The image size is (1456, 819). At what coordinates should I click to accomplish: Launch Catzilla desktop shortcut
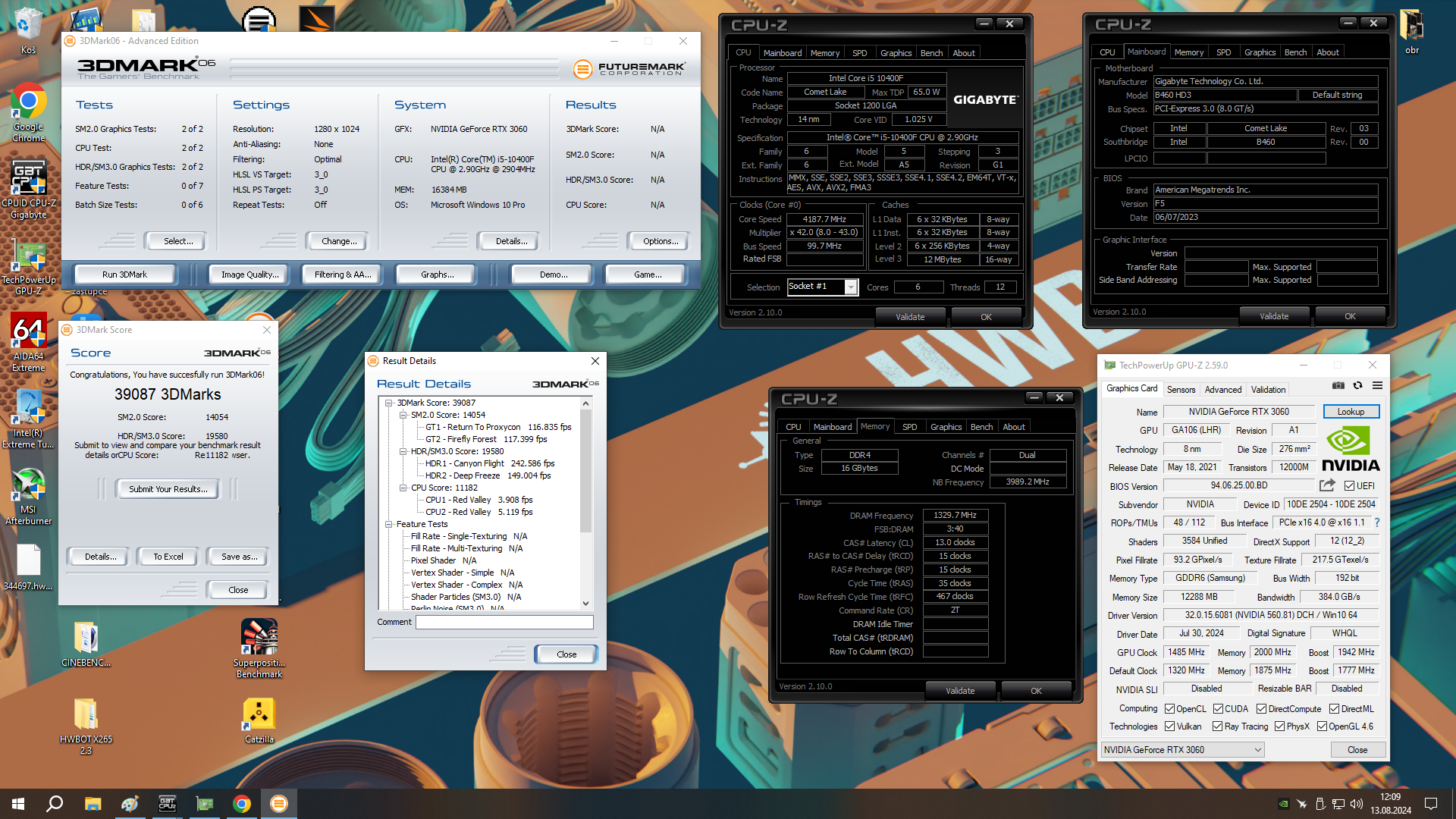(x=259, y=720)
